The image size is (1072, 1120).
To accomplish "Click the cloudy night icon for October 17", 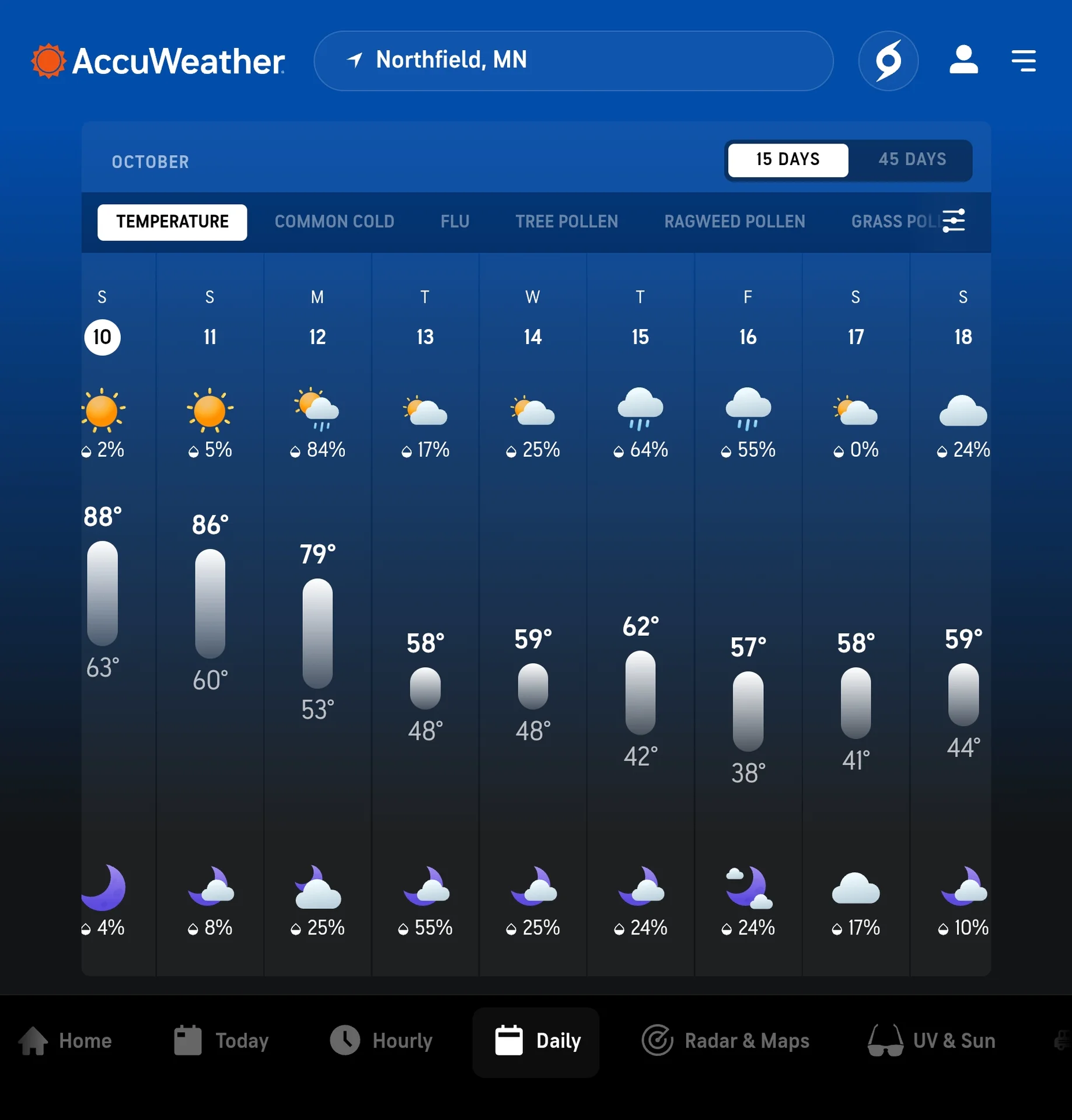I will [x=855, y=888].
